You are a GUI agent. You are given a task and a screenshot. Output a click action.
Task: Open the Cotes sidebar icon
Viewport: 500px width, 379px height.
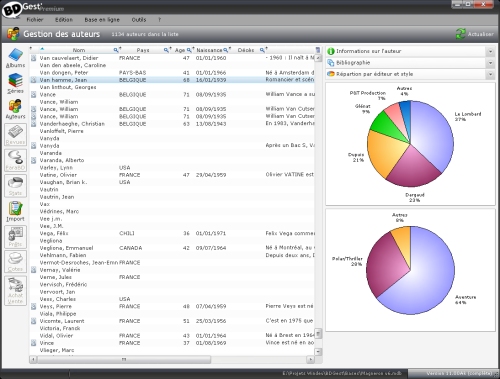pos(15,262)
